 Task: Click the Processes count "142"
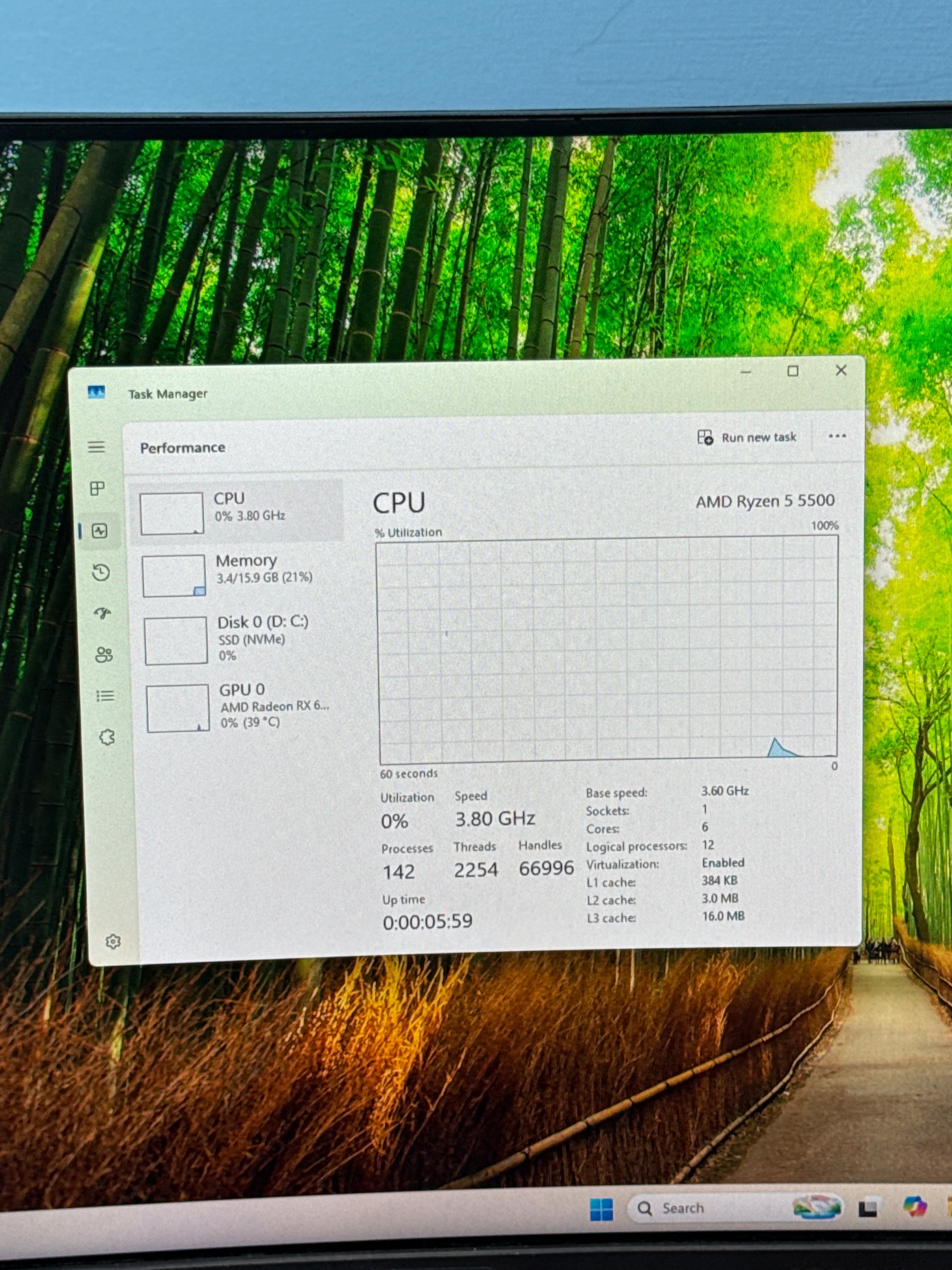pyautogui.click(x=398, y=872)
